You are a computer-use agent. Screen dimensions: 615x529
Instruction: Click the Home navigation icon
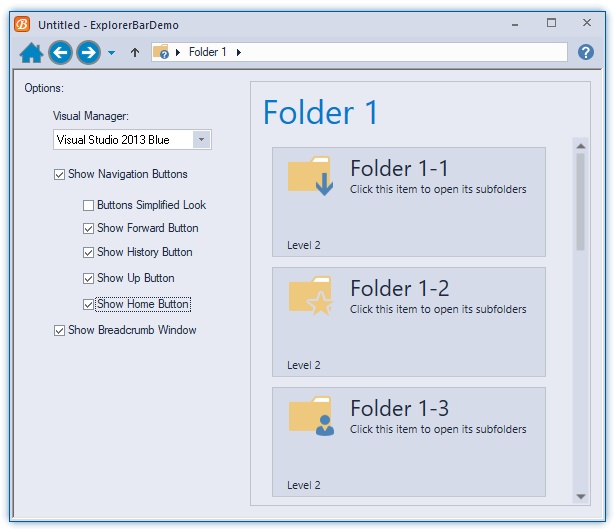coord(31,53)
